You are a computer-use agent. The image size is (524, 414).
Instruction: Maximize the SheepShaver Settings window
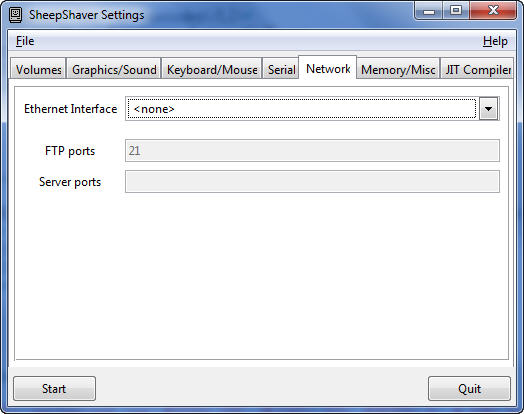[456, 11]
